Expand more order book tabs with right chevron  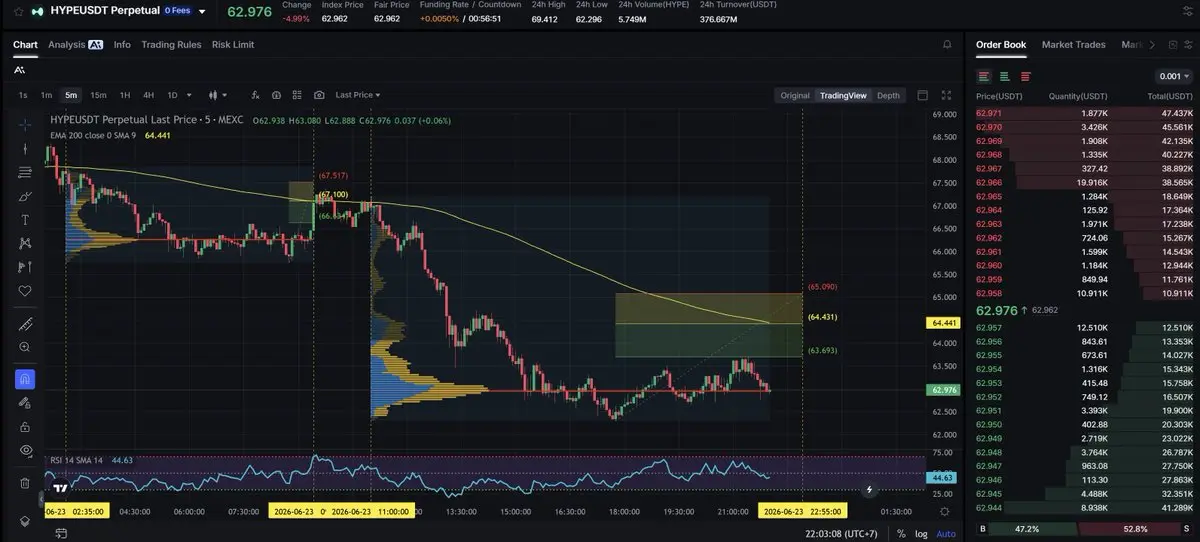1151,45
